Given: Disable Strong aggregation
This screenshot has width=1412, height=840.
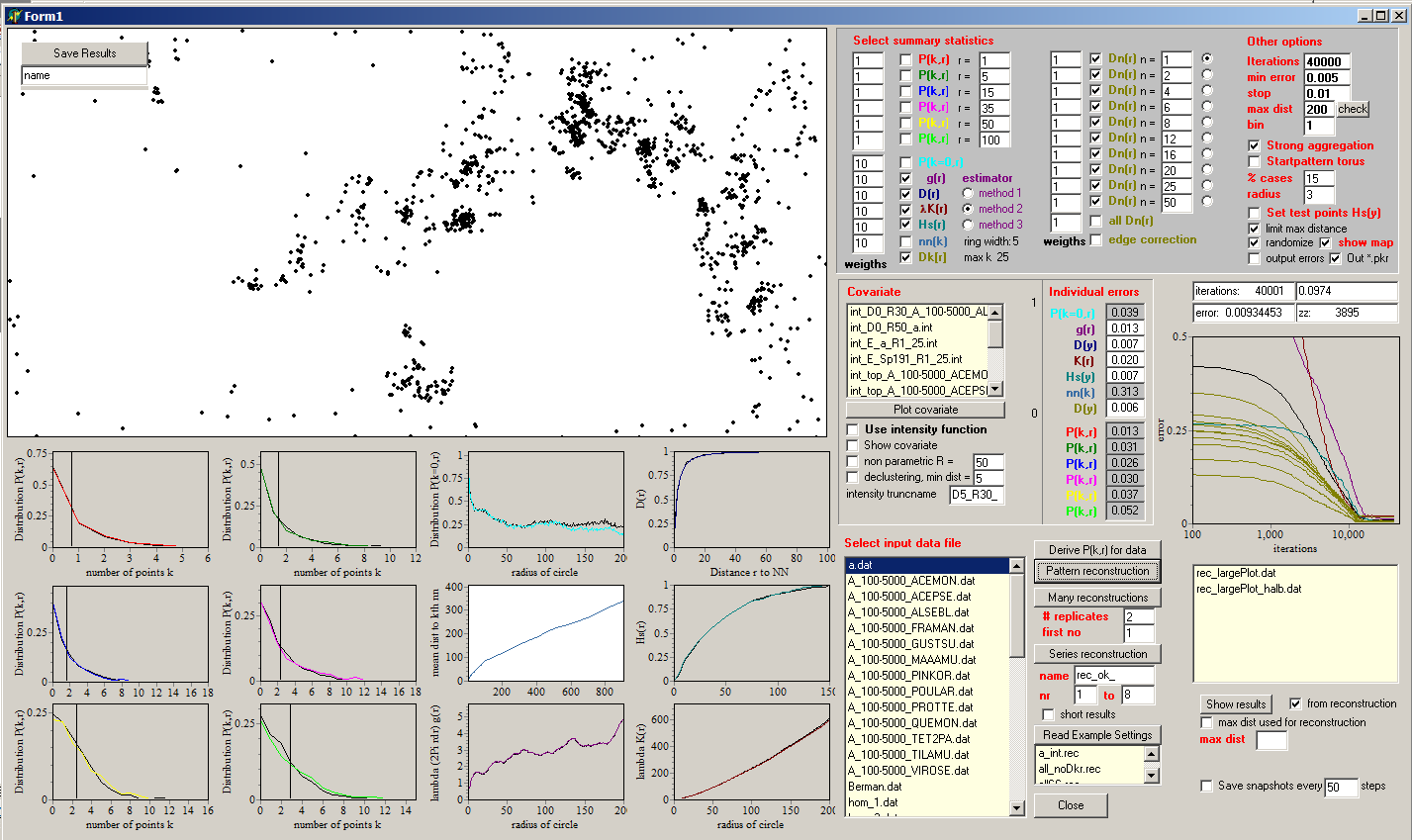Looking at the screenshot, I should (x=1255, y=144).
